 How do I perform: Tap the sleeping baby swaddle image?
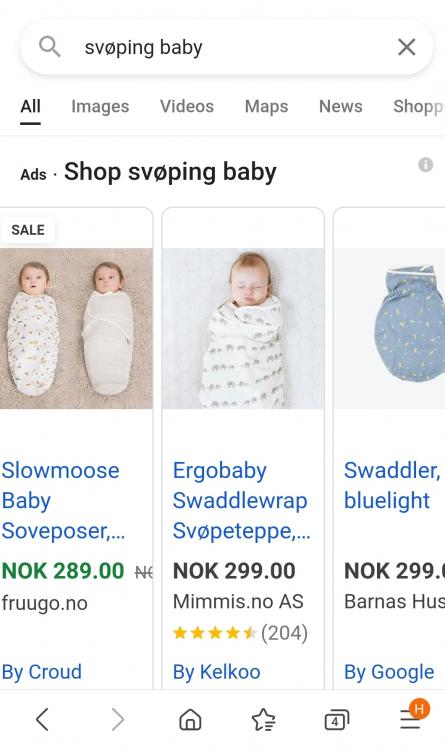[x=243, y=328]
